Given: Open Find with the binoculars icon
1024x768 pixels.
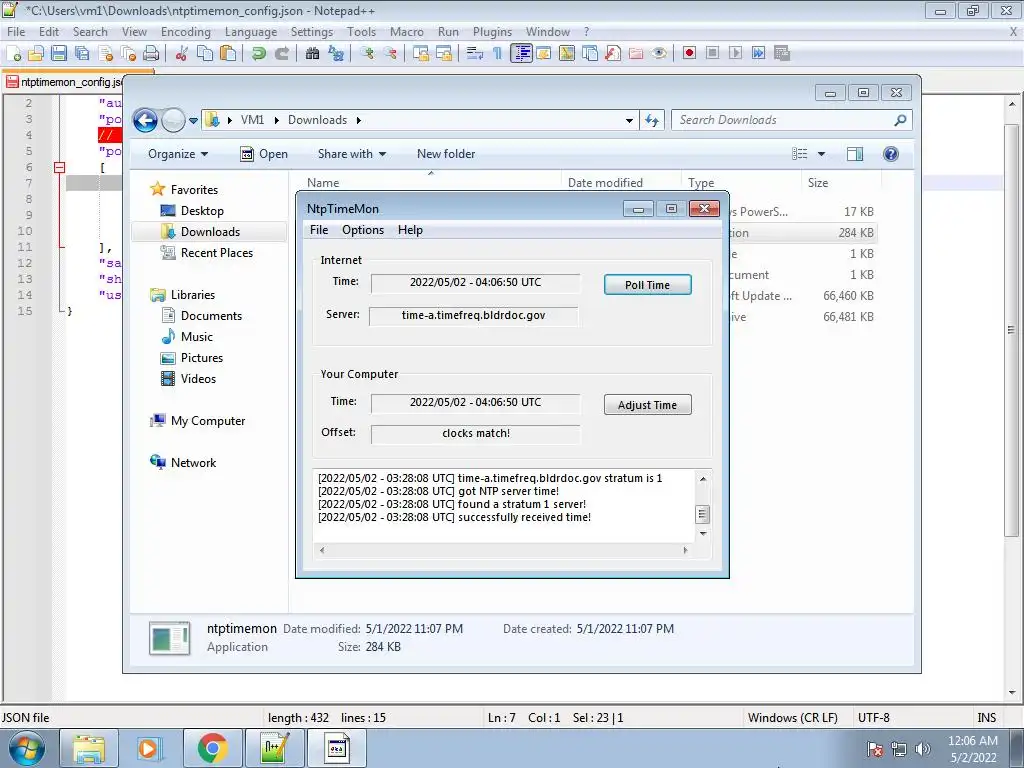Looking at the screenshot, I should (x=312, y=53).
